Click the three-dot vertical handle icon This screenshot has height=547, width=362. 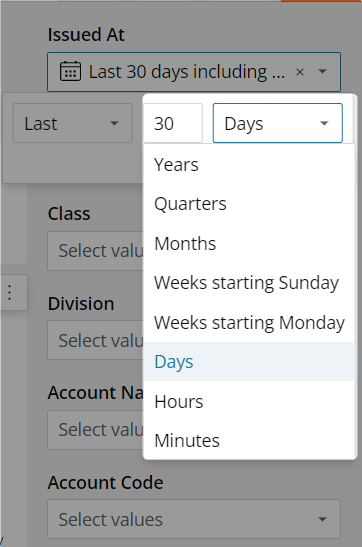(10, 292)
